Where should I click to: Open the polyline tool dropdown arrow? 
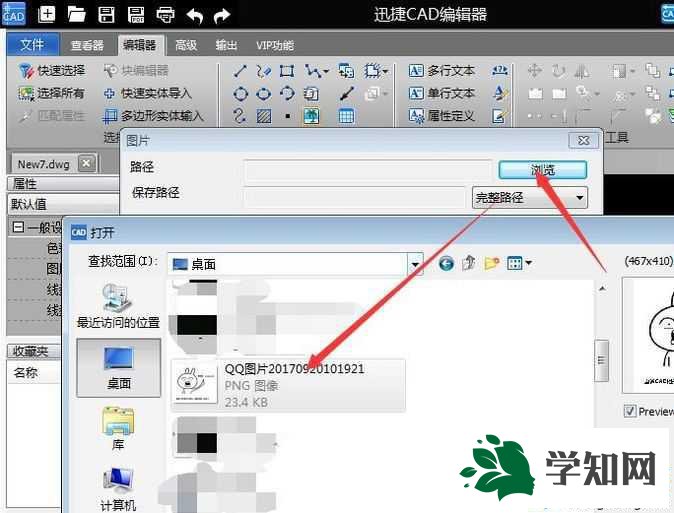(x=326, y=71)
